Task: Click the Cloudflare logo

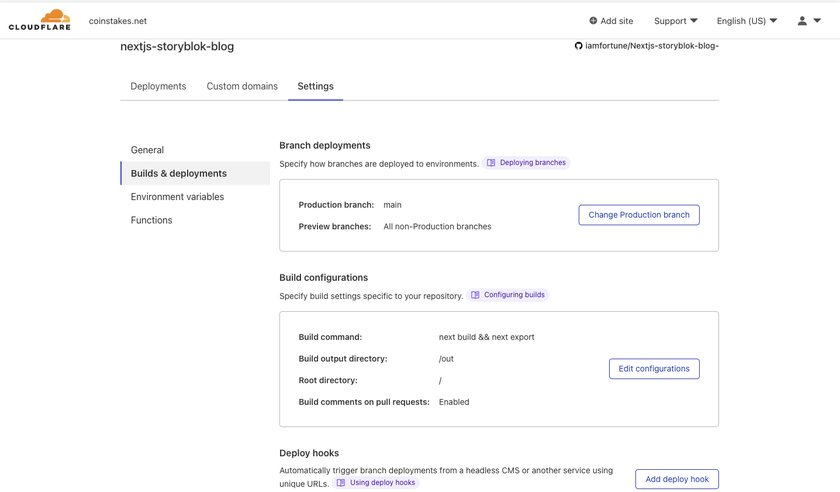Action: (x=40, y=20)
